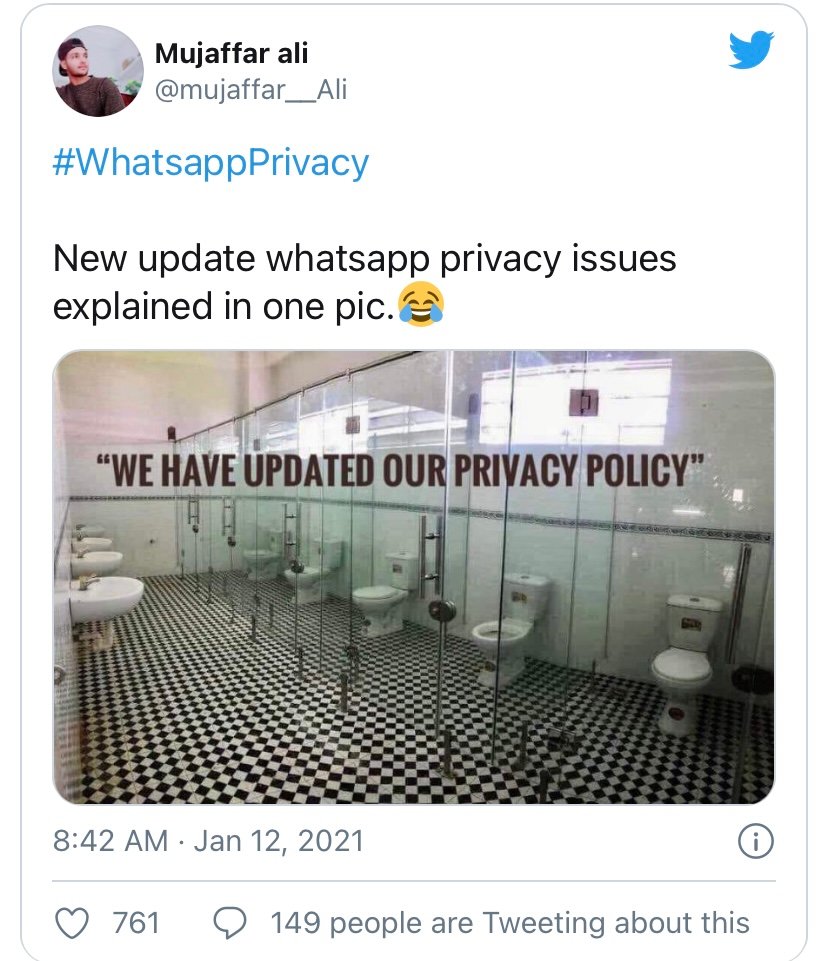Open "149 people are Tweeting about this"
The height and width of the screenshot is (961, 828).
509,922
